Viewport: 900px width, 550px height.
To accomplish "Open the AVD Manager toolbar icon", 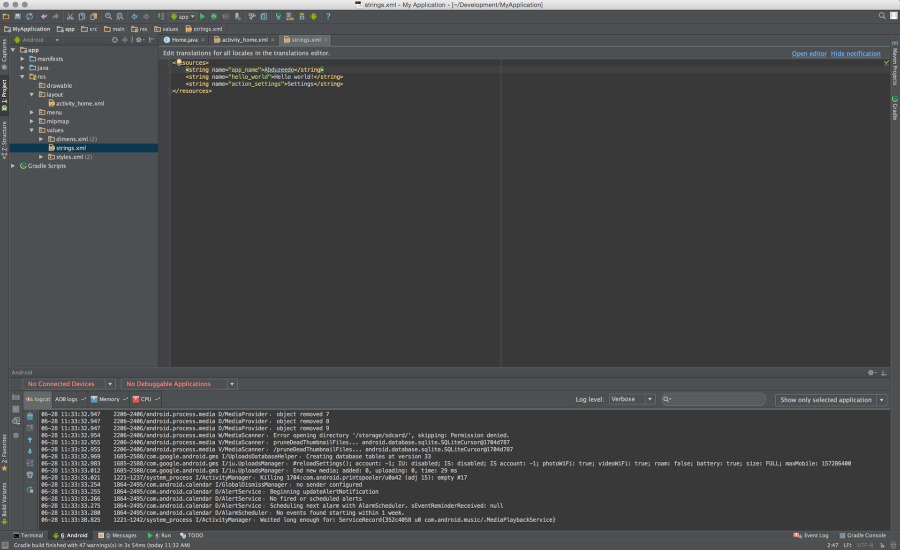I will 290,17.
